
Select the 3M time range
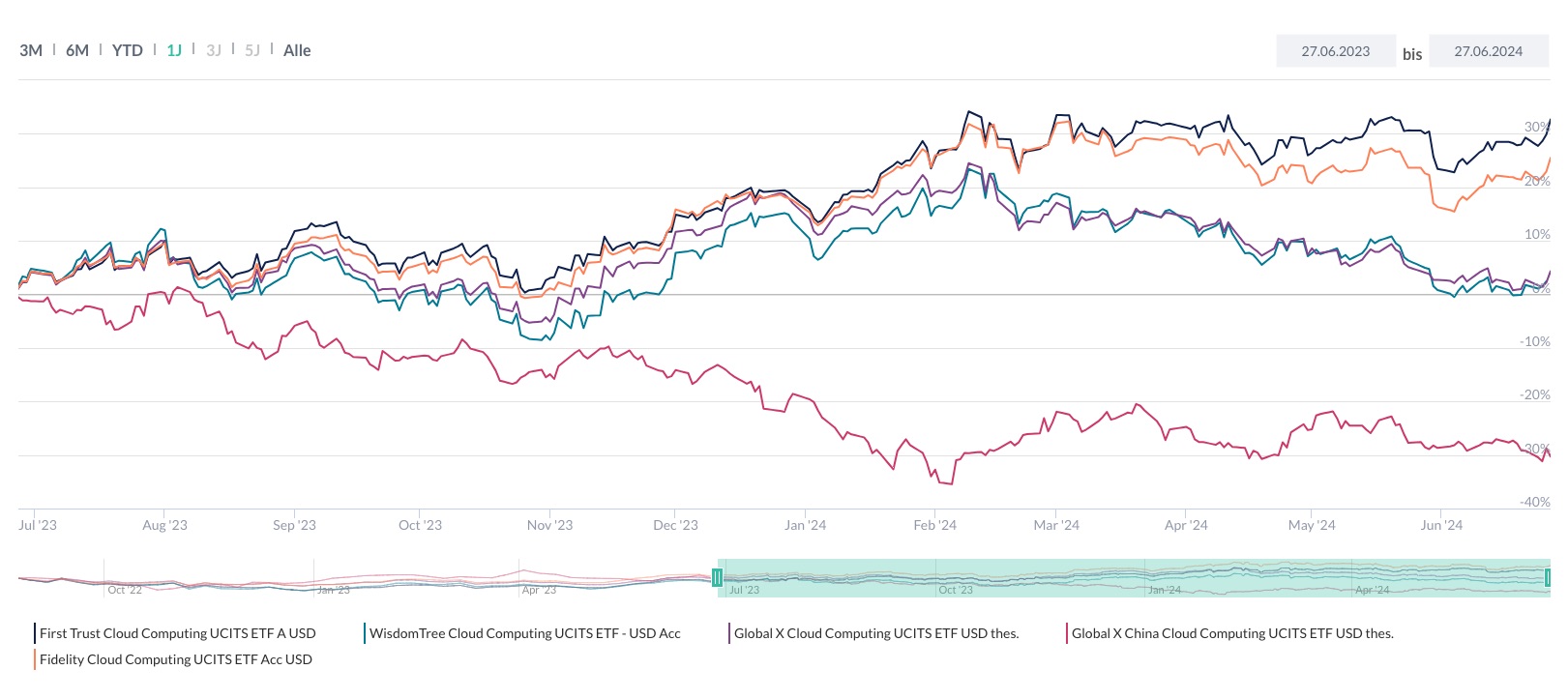click(31, 50)
